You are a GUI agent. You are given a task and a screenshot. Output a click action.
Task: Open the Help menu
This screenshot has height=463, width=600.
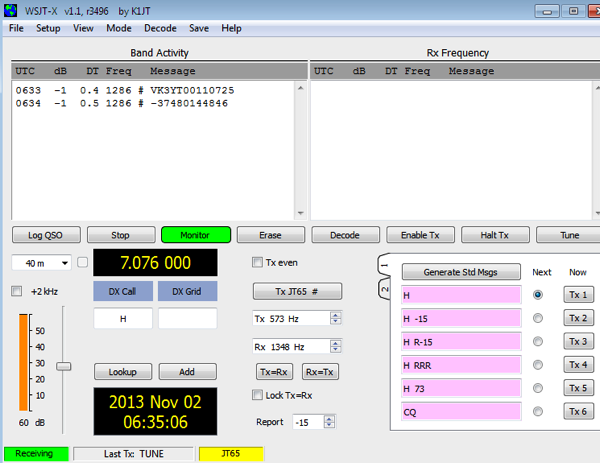(231, 28)
